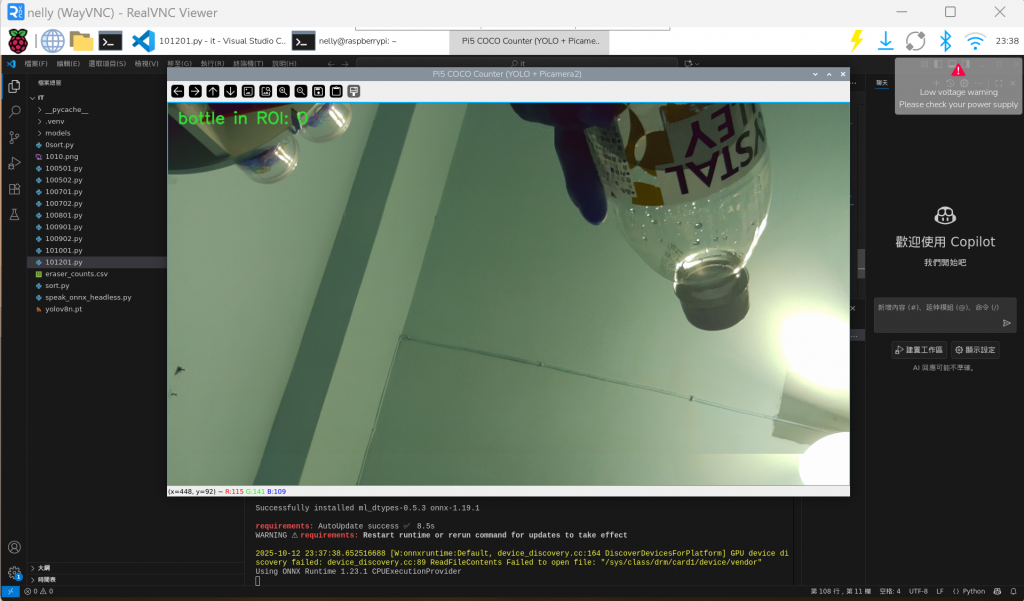The width and height of the screenshot is (1024, 601).
Task: Click the back arrow in the COCO Counter toolbar
Action: [178, 91]
